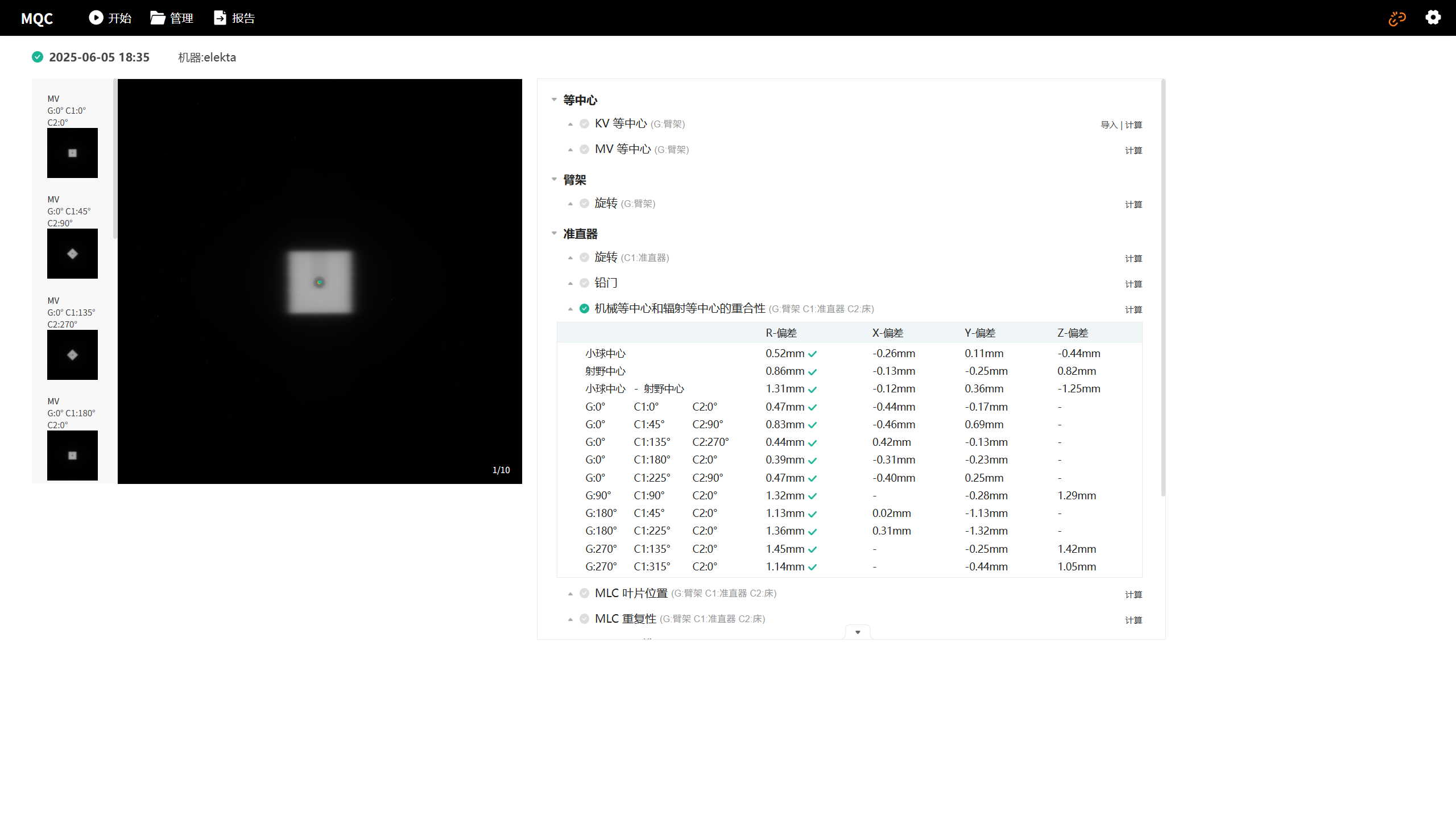Viewport: 1456px width, 828px height.
Task: Open the 开始 menu item
Action: click(110, 18)
